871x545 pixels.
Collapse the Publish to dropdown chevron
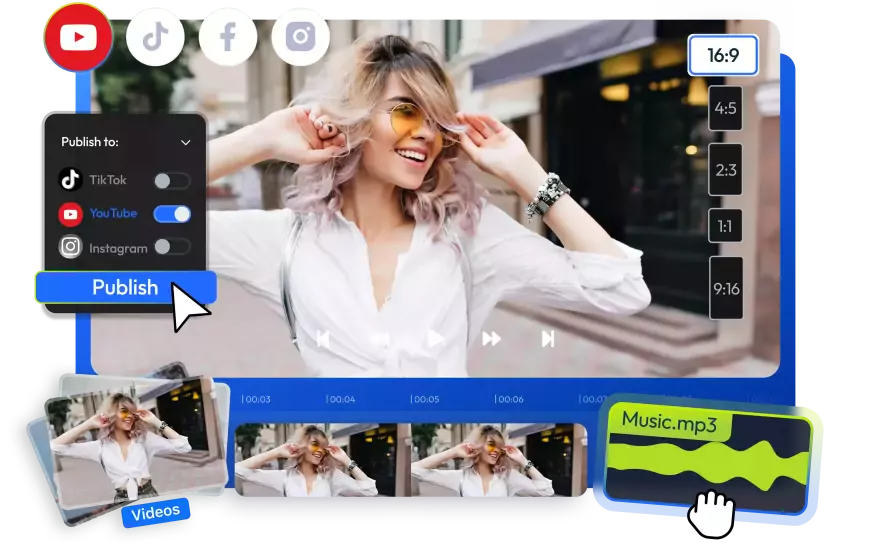[x=186, y=142]
